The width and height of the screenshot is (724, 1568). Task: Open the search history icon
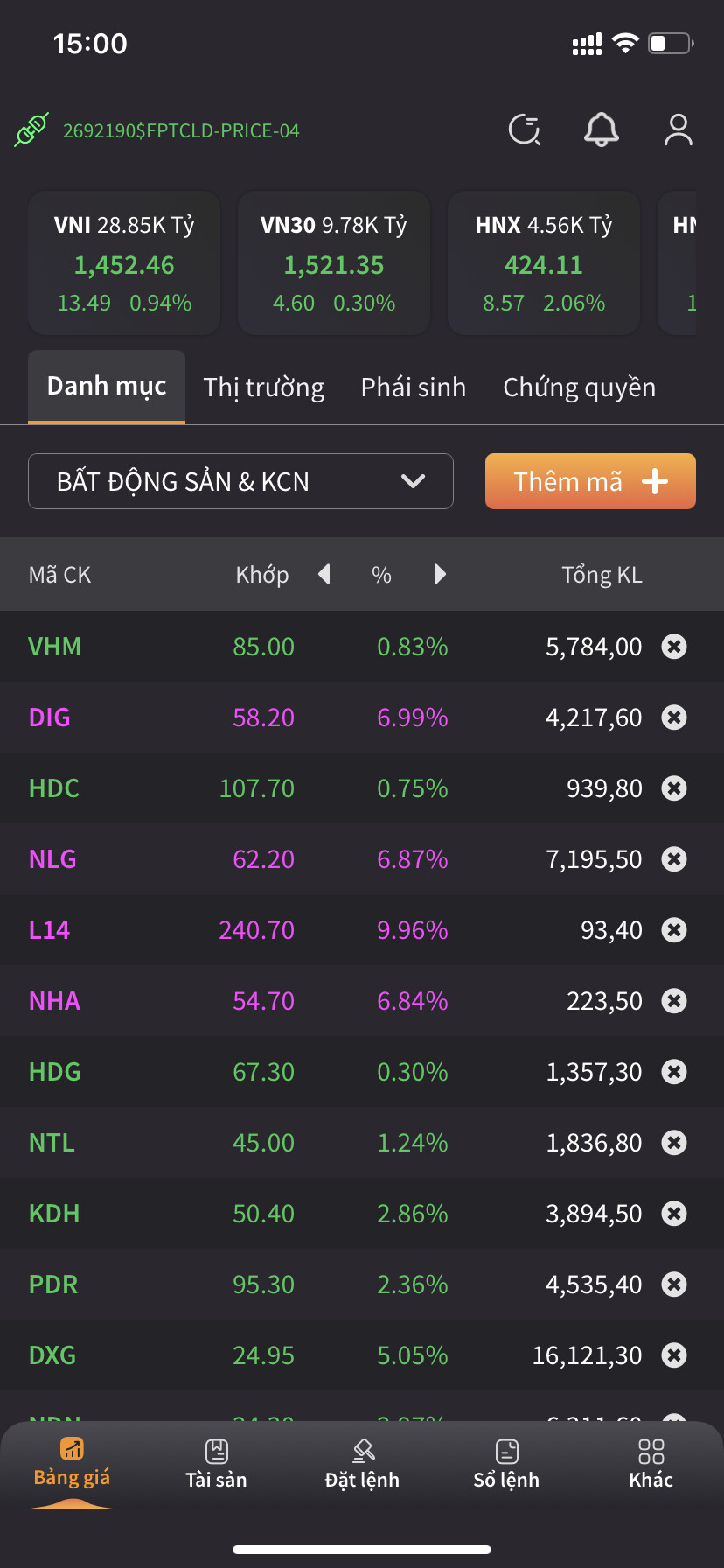click(x=525, y=130)
